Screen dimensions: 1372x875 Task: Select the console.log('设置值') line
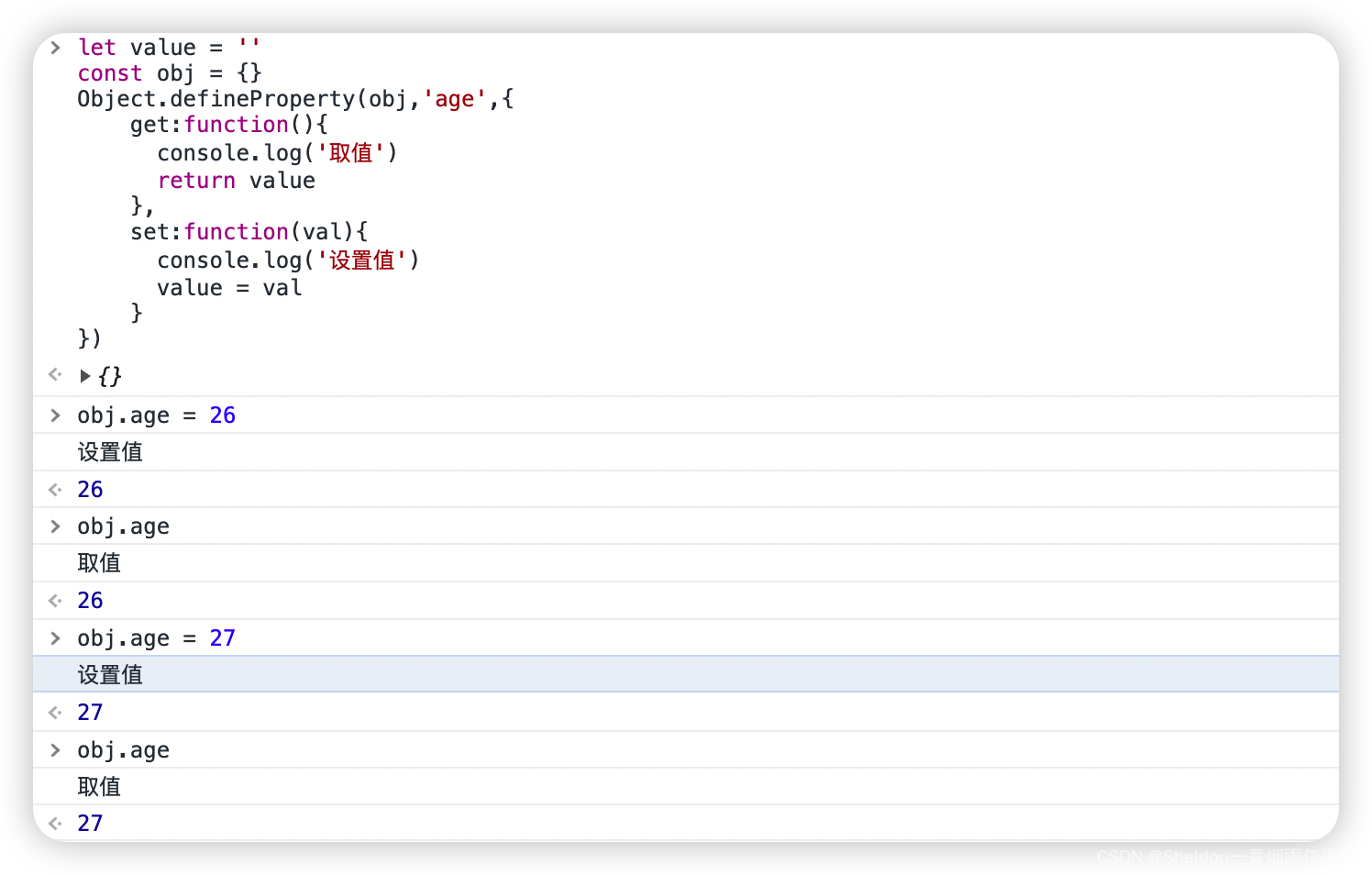click(x=288, y=260)
